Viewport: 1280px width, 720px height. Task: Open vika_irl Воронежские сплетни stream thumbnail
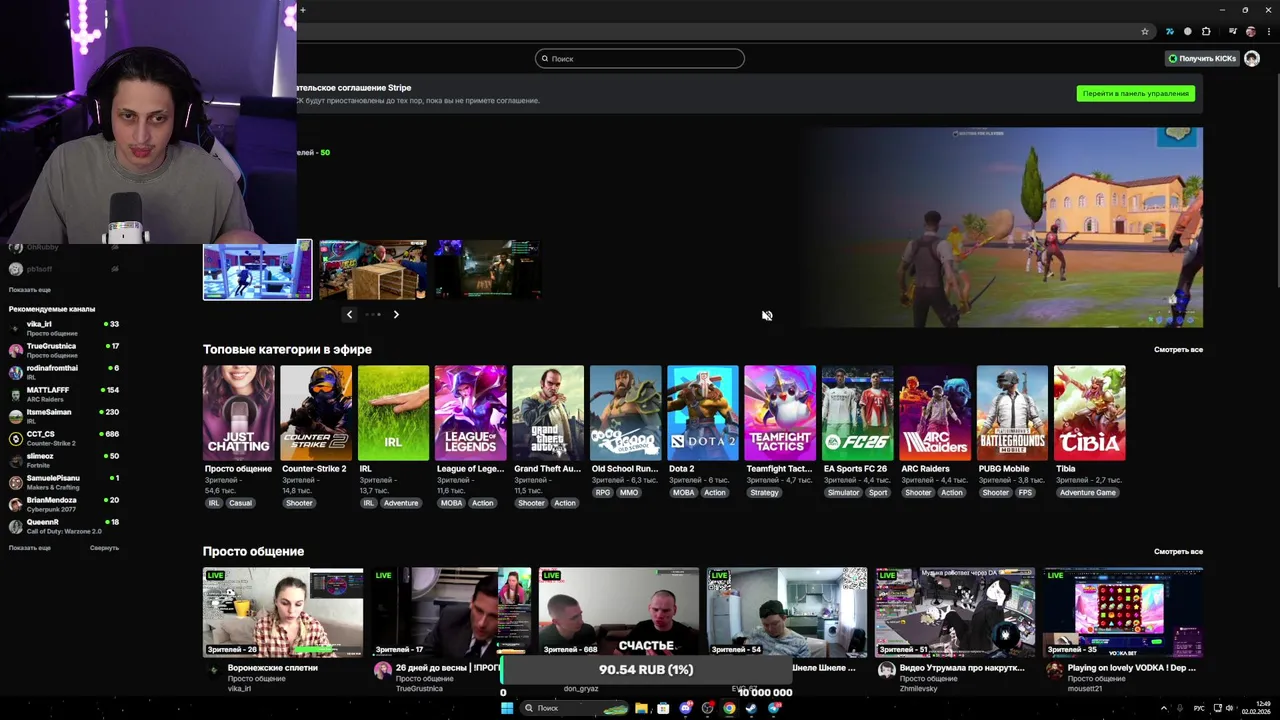(283, 612)
